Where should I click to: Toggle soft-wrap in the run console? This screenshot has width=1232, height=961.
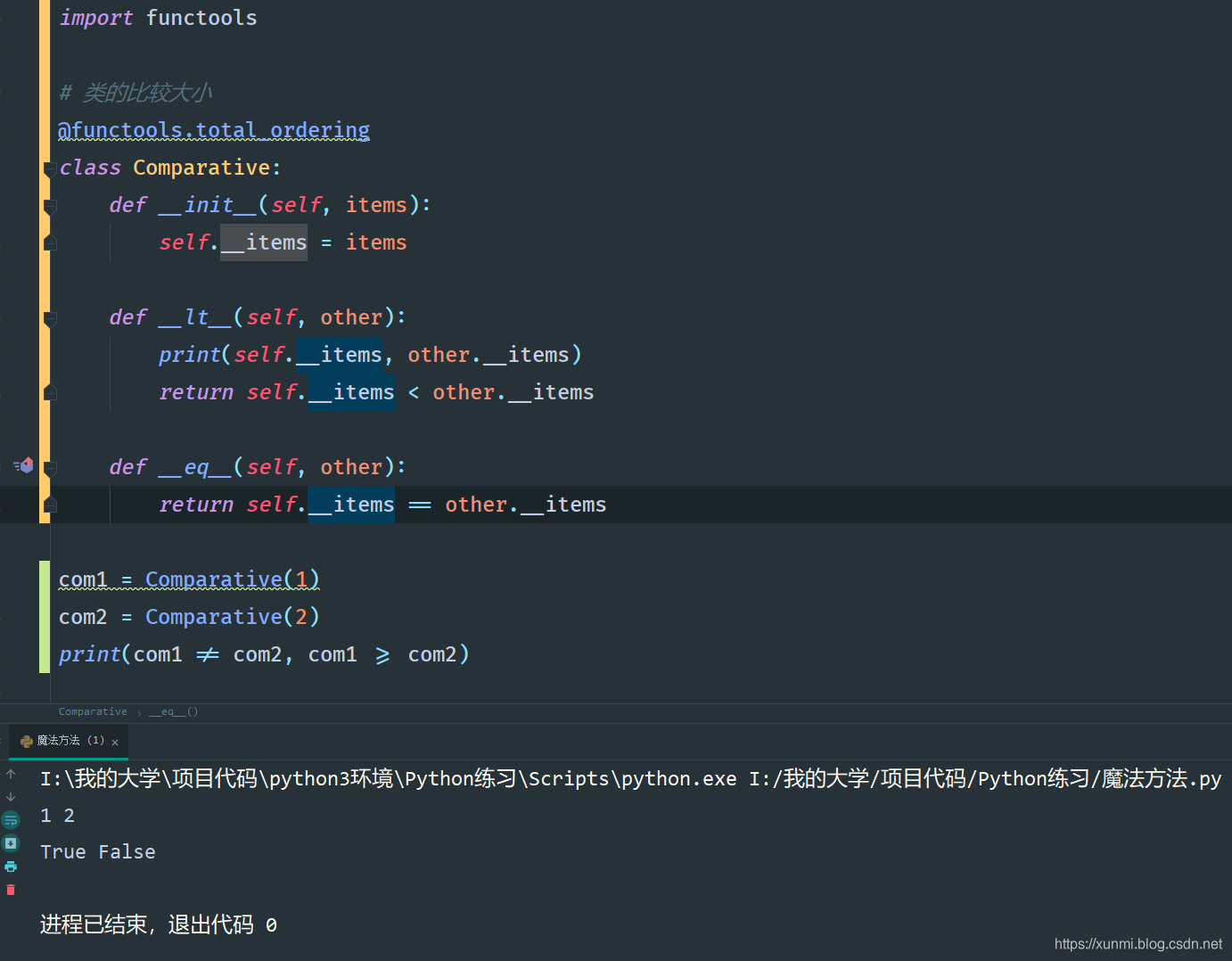(11, 820)
